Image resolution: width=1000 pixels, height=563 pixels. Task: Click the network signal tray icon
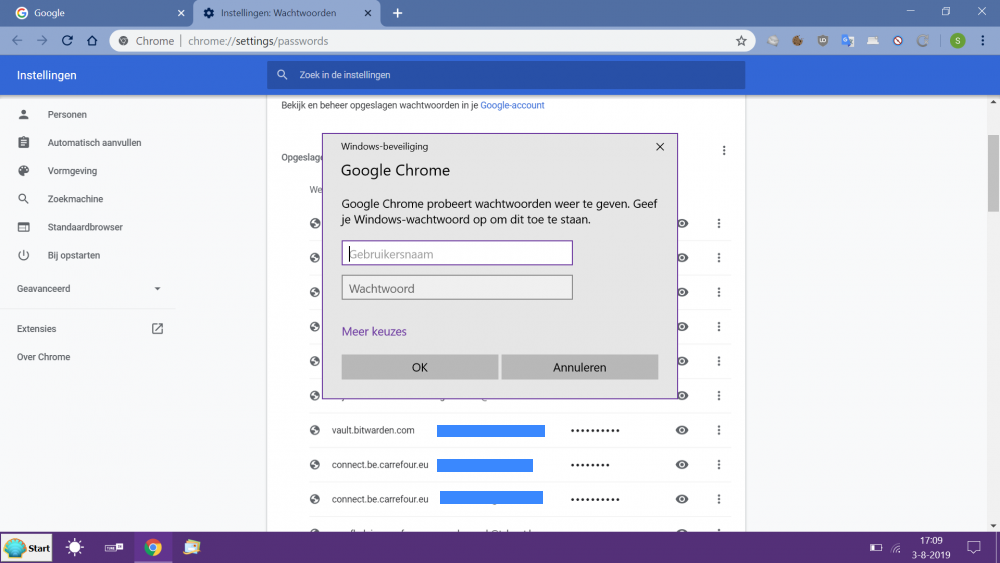pos(896,548)
